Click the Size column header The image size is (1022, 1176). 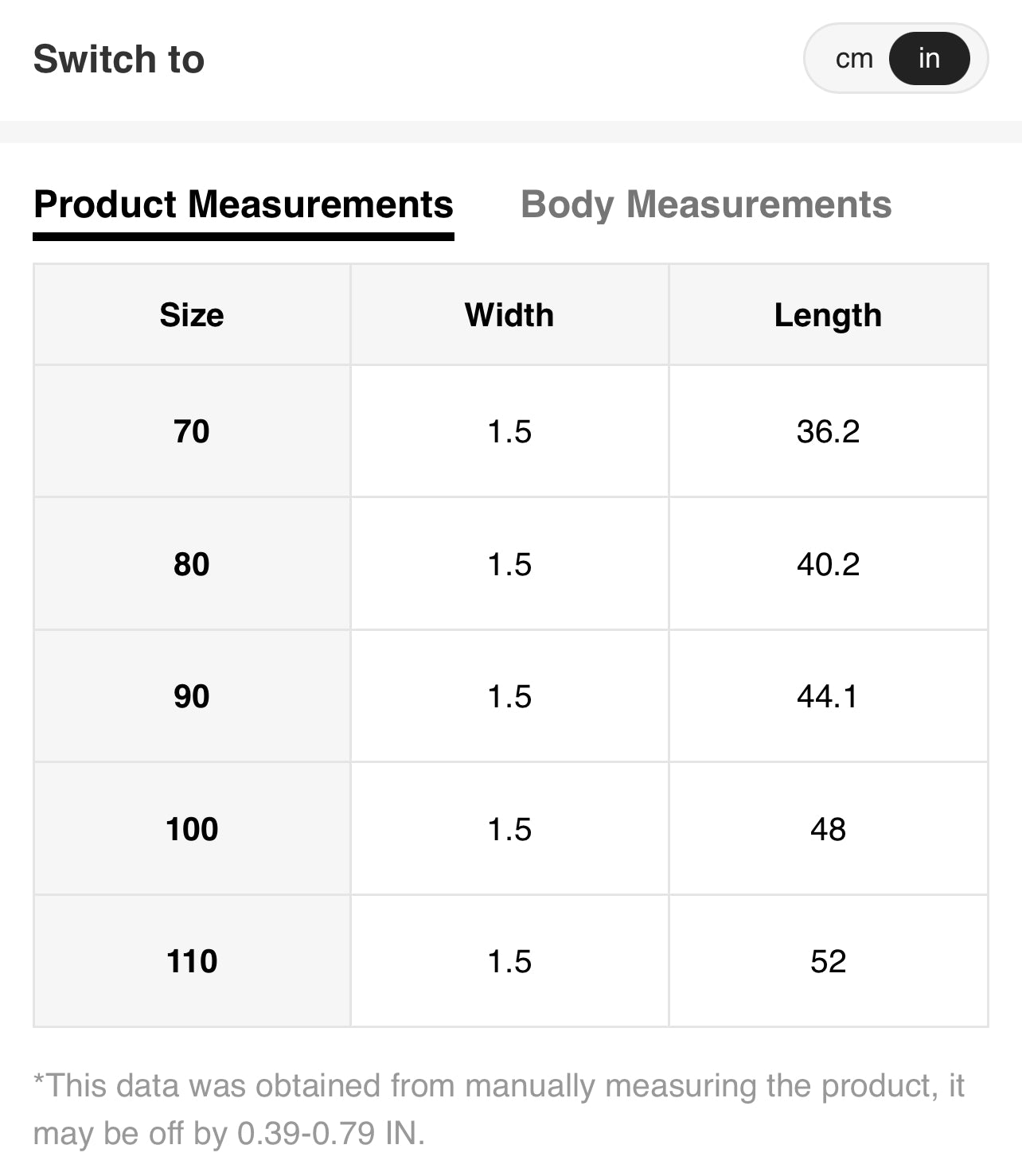(x=192, y=315)
